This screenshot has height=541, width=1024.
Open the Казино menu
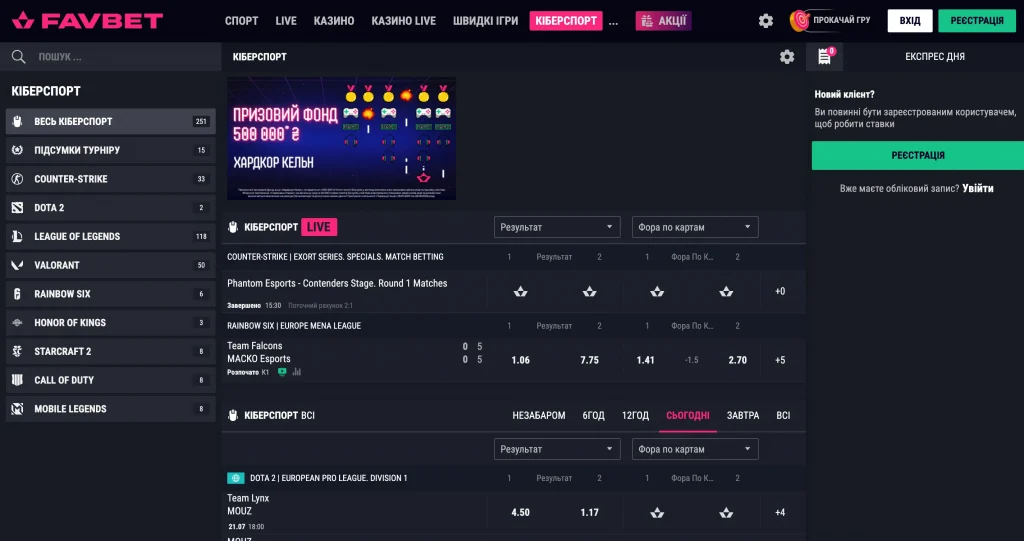click(x=334, y=21)
